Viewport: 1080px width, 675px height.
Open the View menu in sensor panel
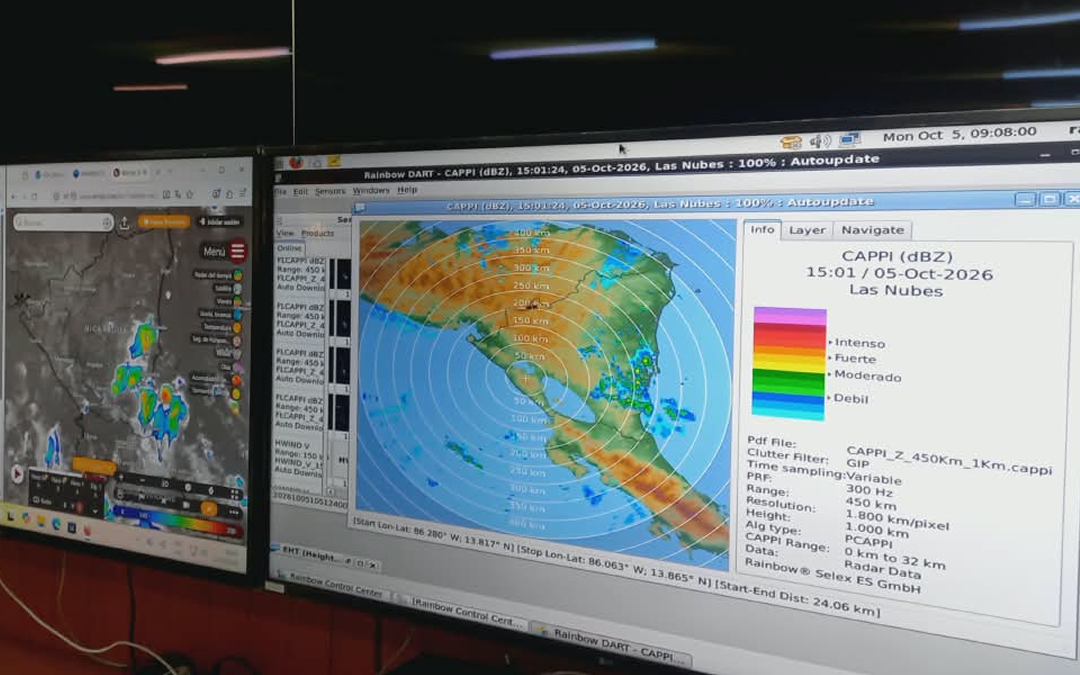point(285,233)
